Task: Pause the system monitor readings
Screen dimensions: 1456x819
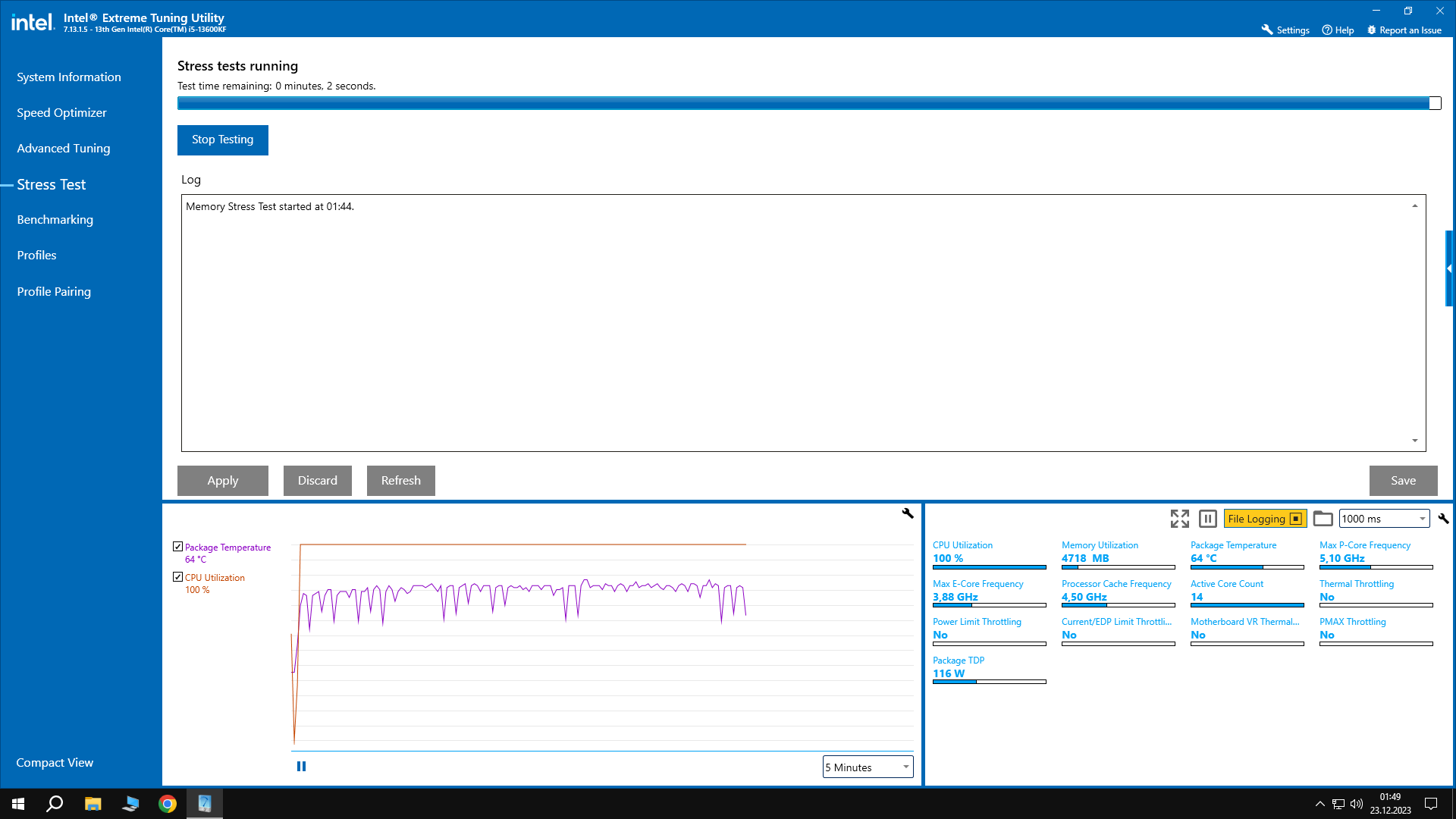Action: (1208, 519)
